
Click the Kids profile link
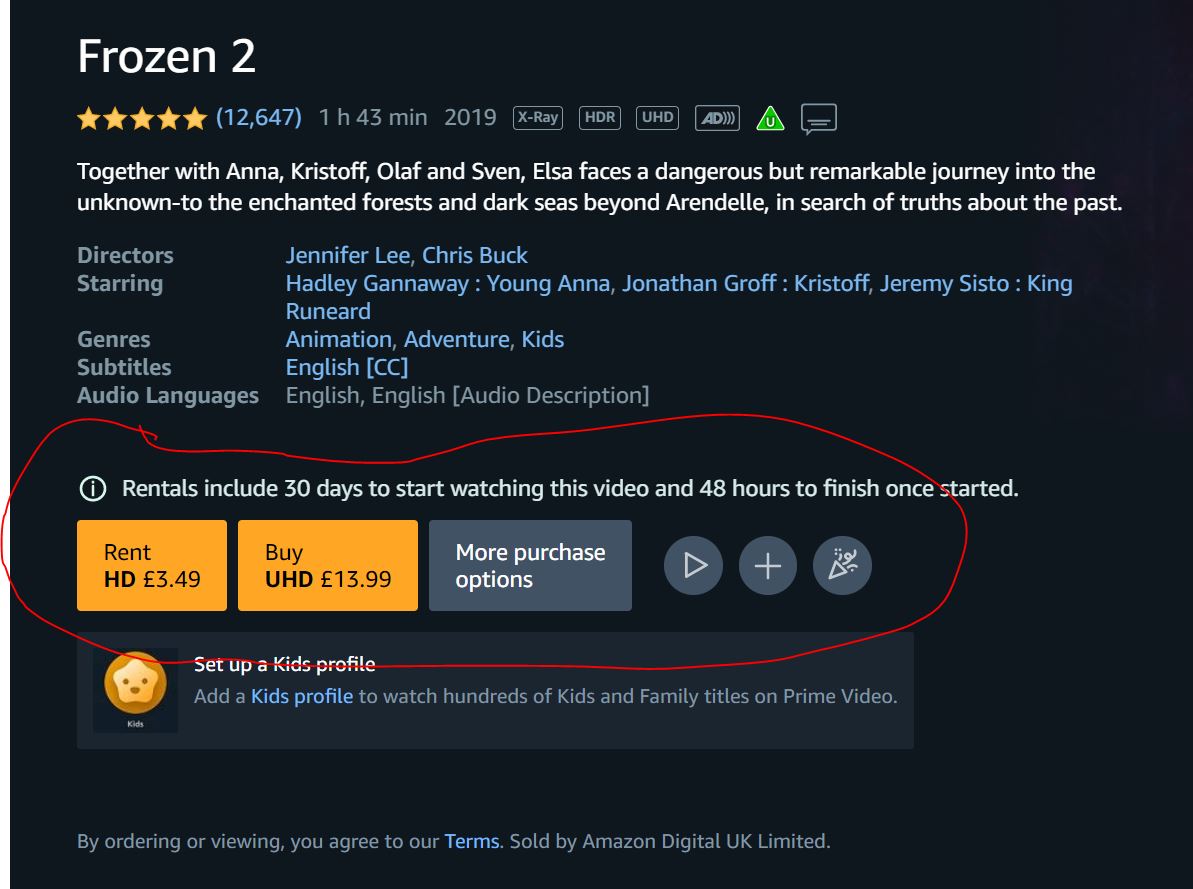pos(302,696)
